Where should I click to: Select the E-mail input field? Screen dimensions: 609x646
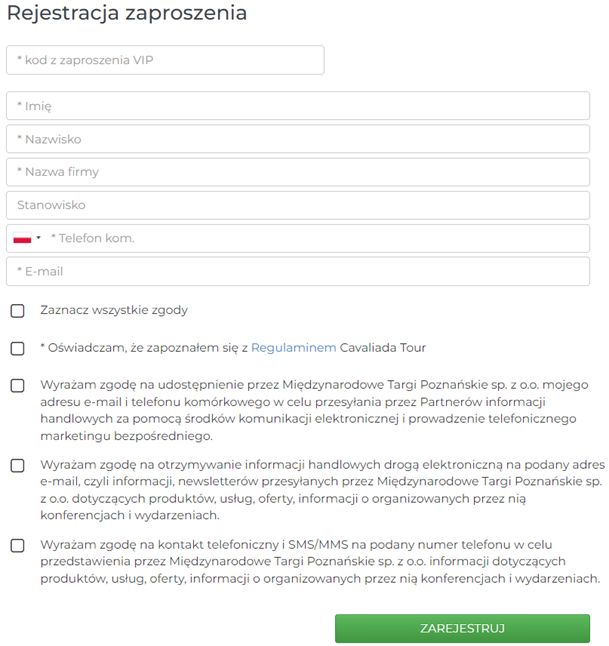[298, 272]
